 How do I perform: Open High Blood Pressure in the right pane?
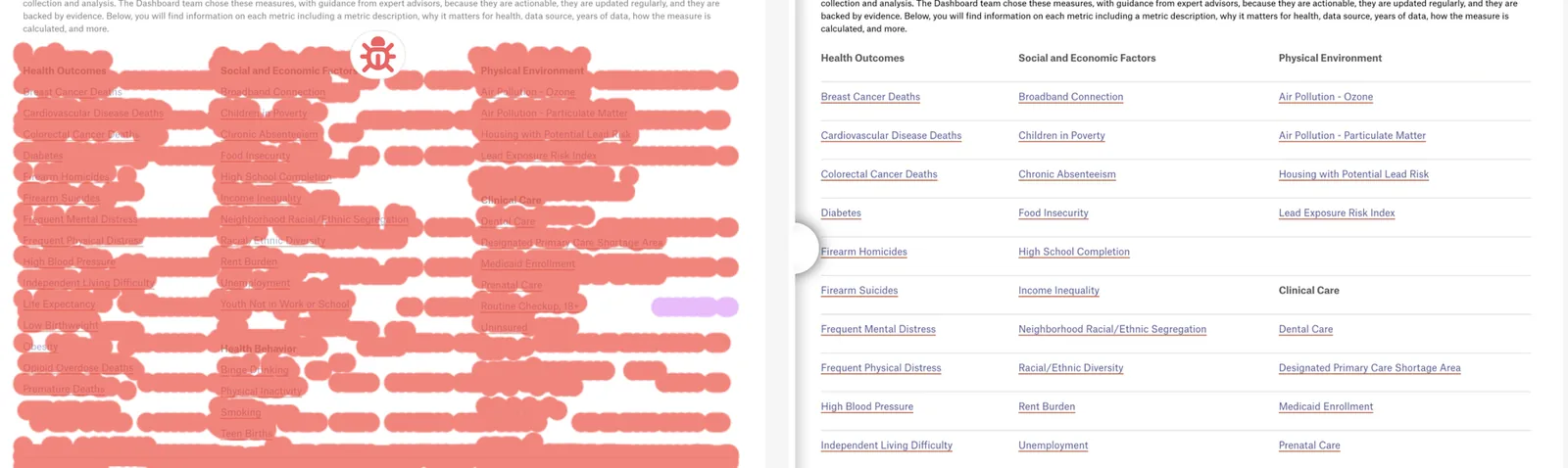click(867, 406)
